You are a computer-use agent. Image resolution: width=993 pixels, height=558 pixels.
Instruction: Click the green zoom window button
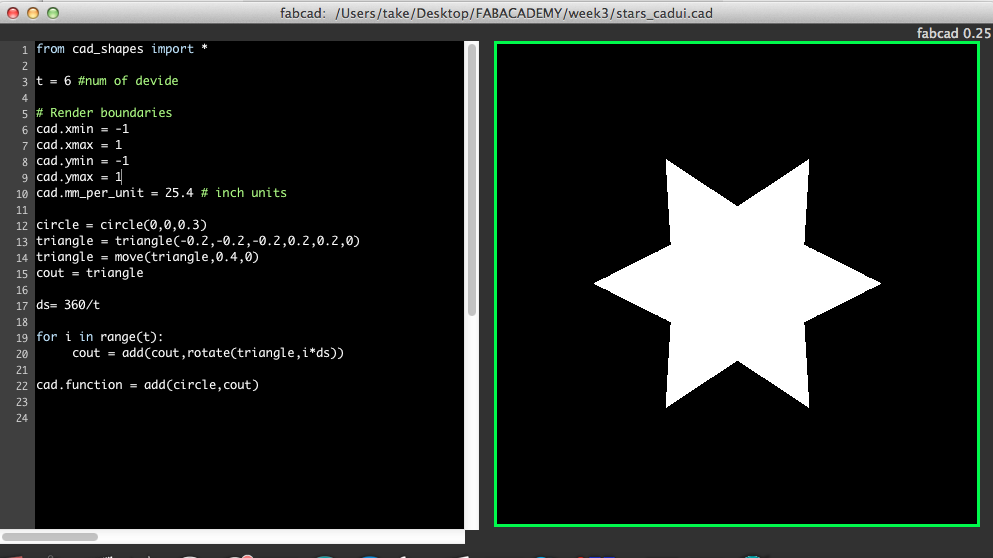click(x=53, y=13)
